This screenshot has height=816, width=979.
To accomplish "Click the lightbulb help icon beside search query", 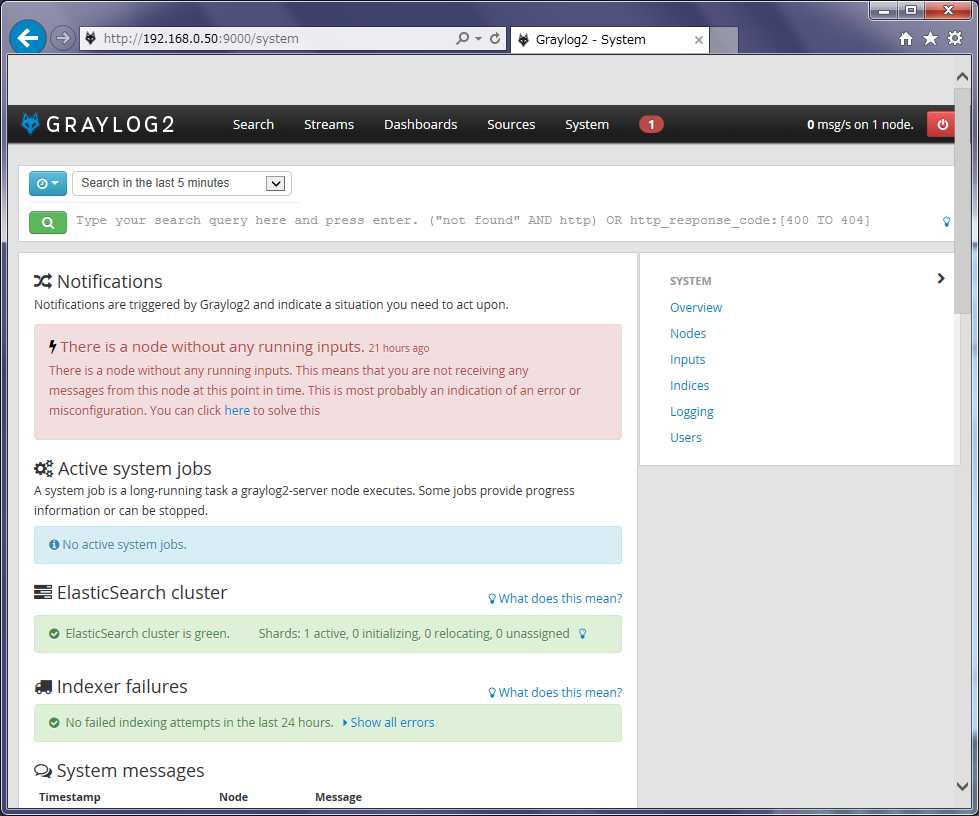I will coord(947,222).
